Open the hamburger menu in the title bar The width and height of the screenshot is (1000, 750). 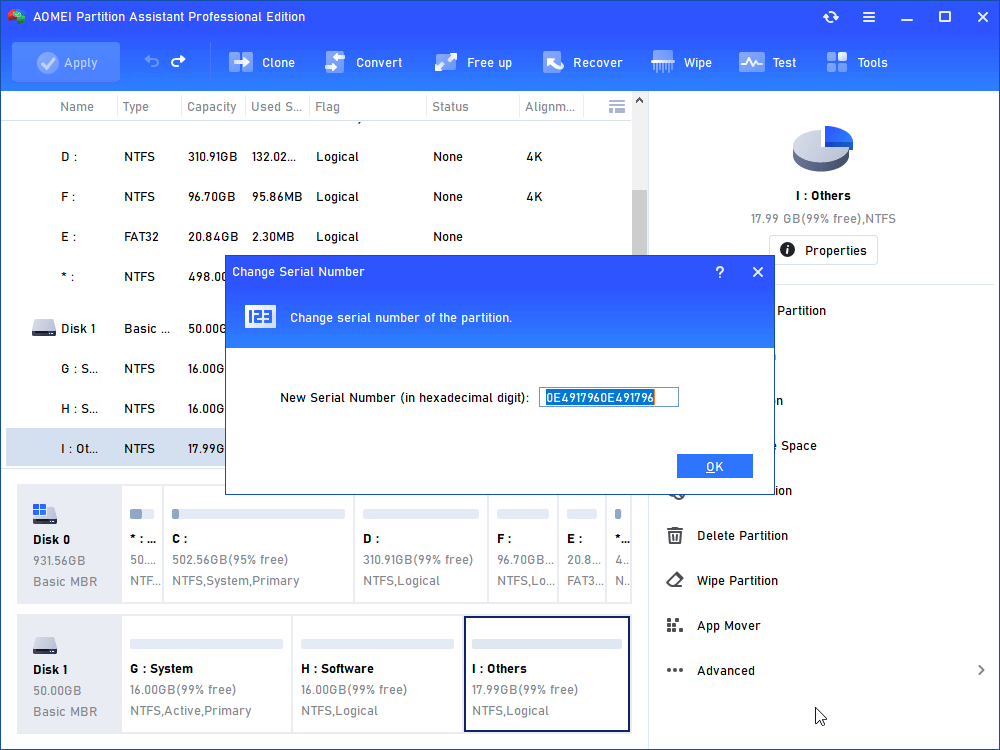point(868,17)
